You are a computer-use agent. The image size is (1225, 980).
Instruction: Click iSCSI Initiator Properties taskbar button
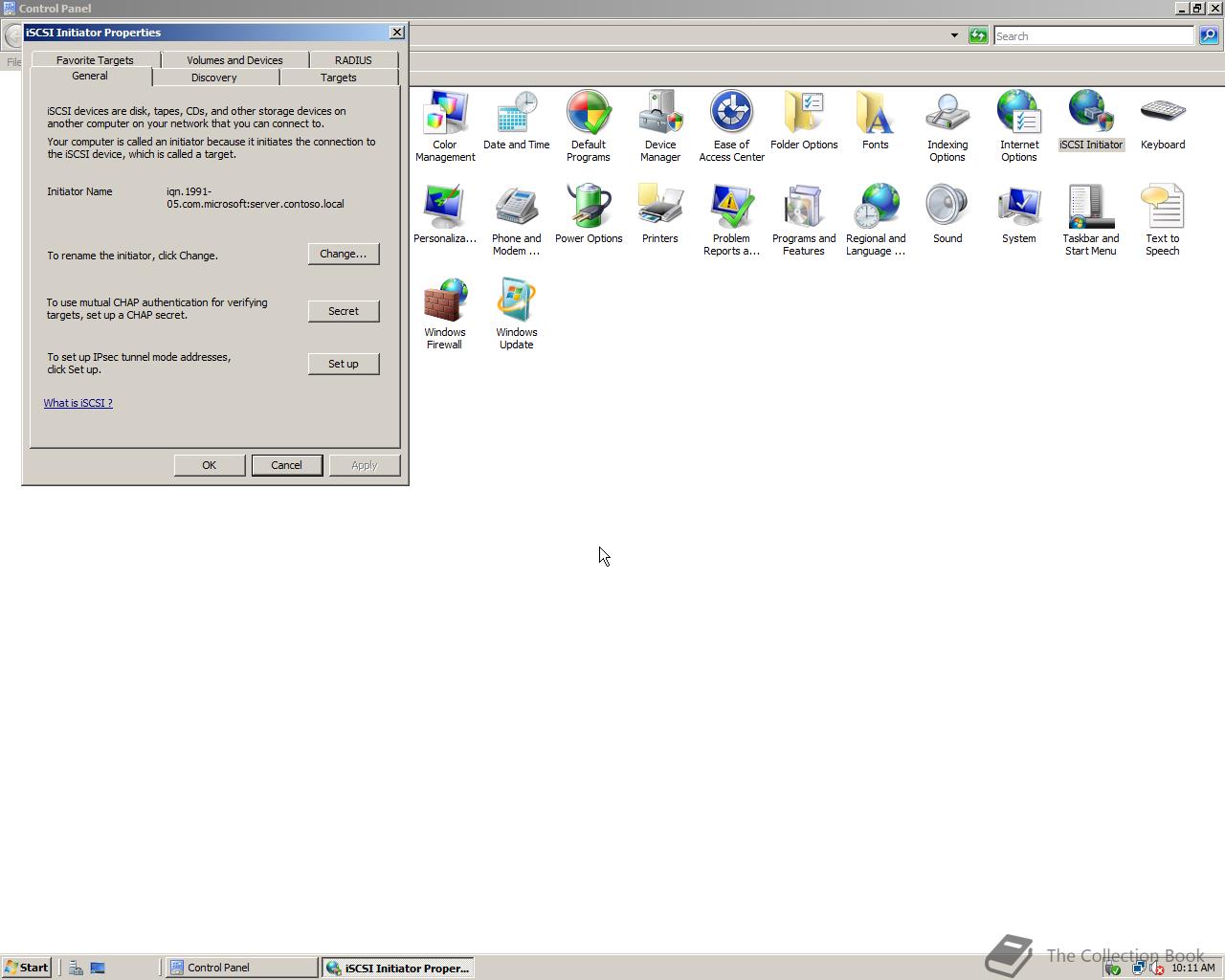tap(397, 968)
